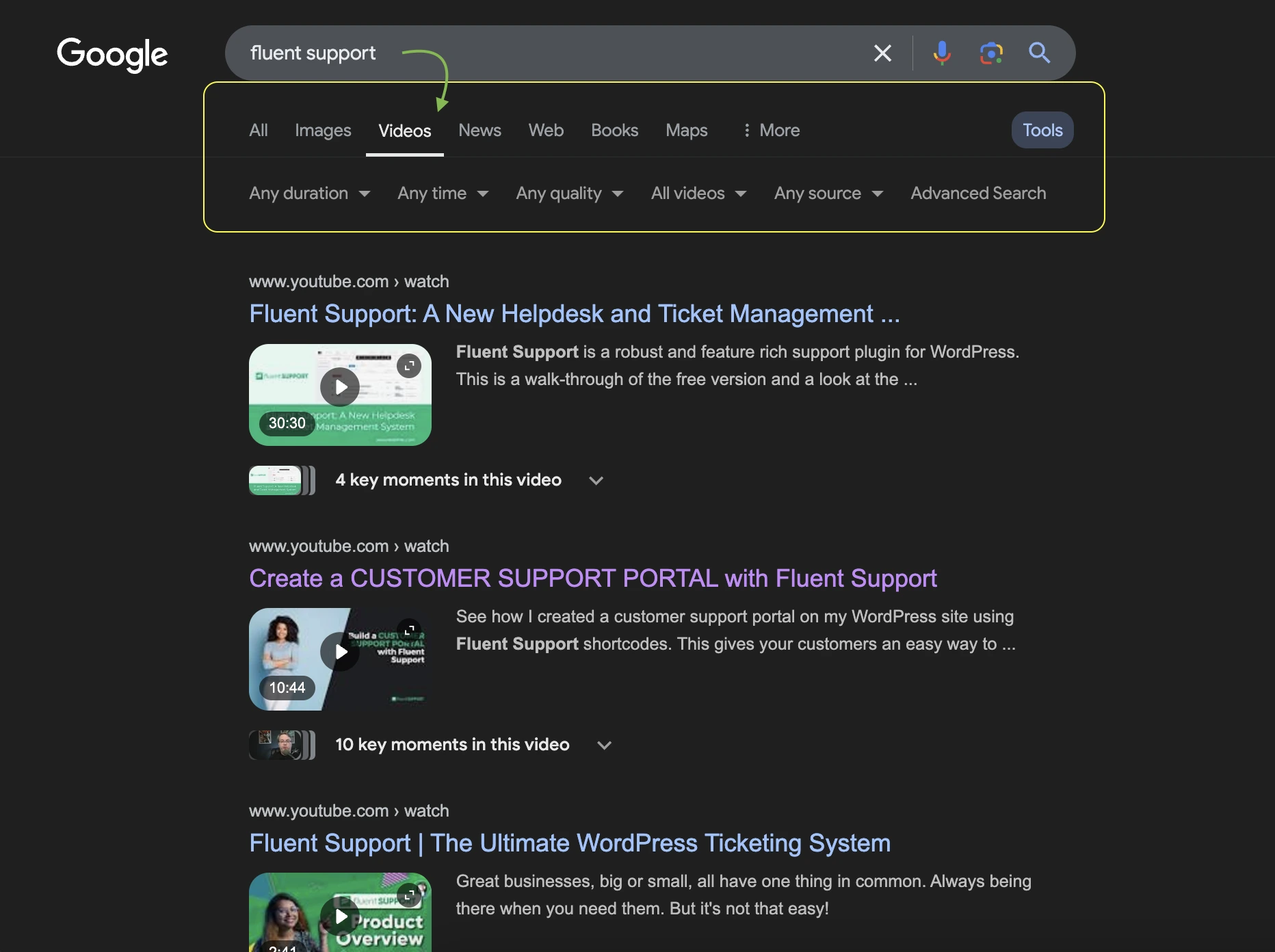Image resolution: width=1275 pixels, height=952 pixels.
Task: Open the All videos dropdown
Action: point(698,194)
